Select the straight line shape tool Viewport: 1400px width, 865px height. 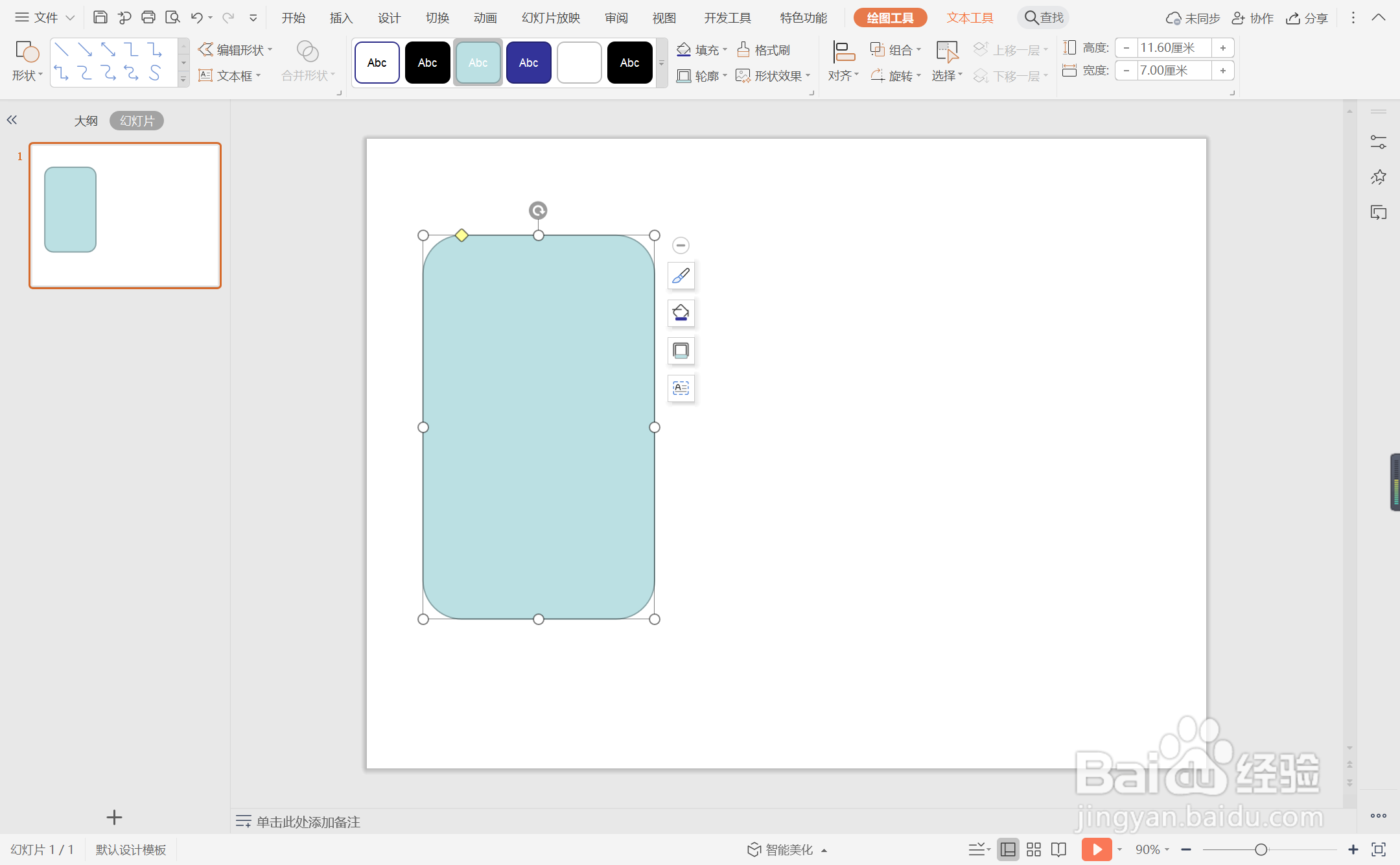tap(62, 49)
